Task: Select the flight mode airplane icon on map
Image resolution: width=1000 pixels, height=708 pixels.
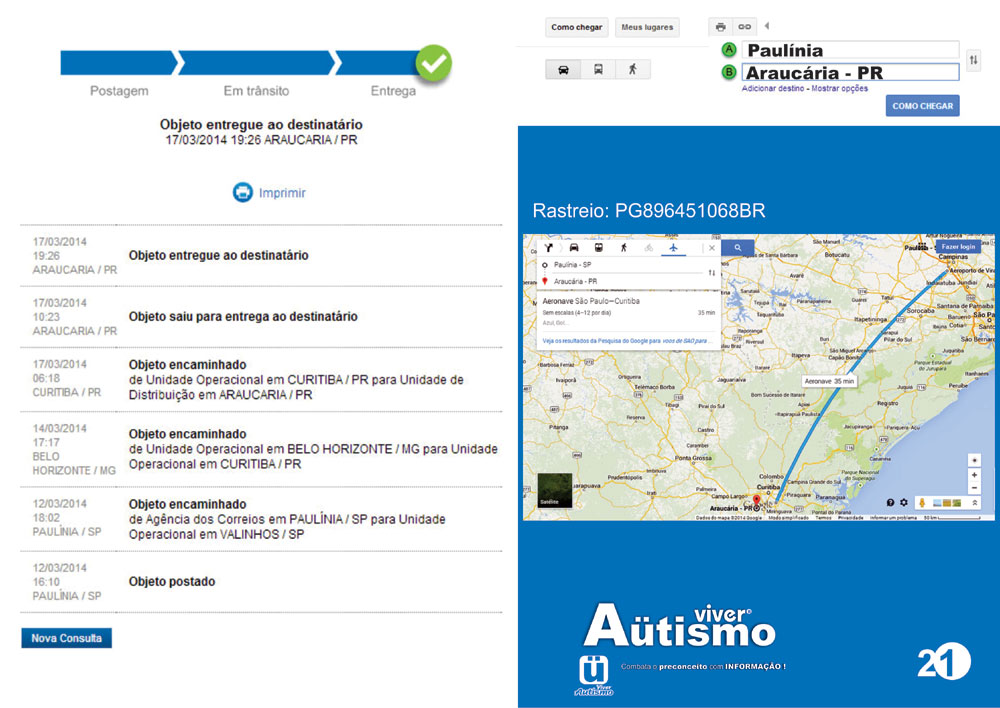Action: tap(673, 247)
